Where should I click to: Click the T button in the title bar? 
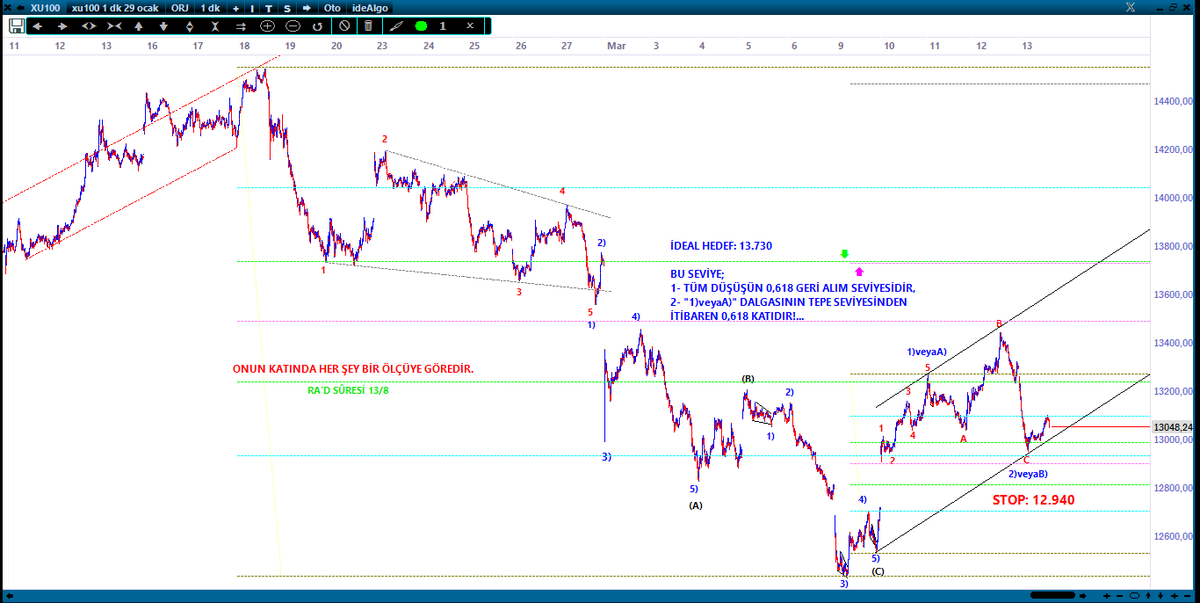(269, 8)
